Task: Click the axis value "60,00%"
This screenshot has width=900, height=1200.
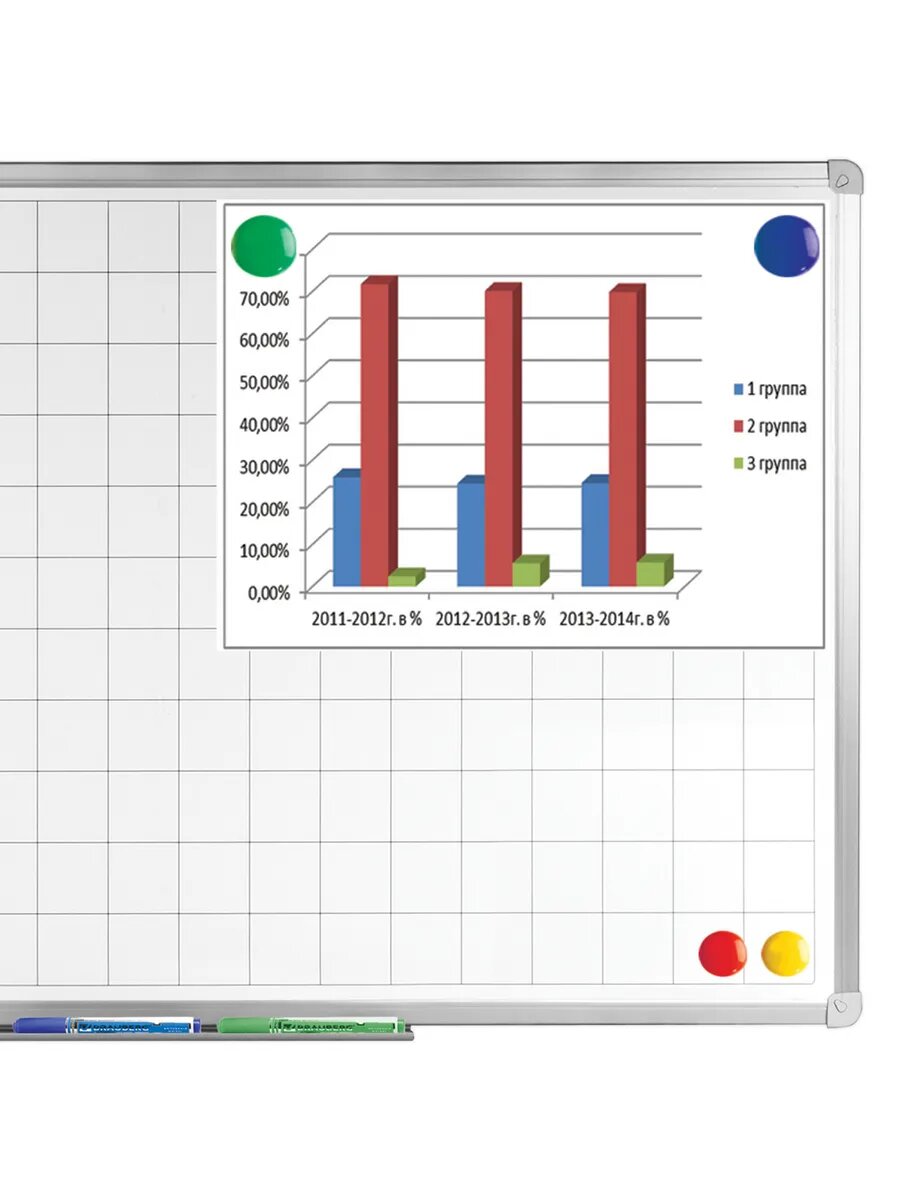Action: 265,339
